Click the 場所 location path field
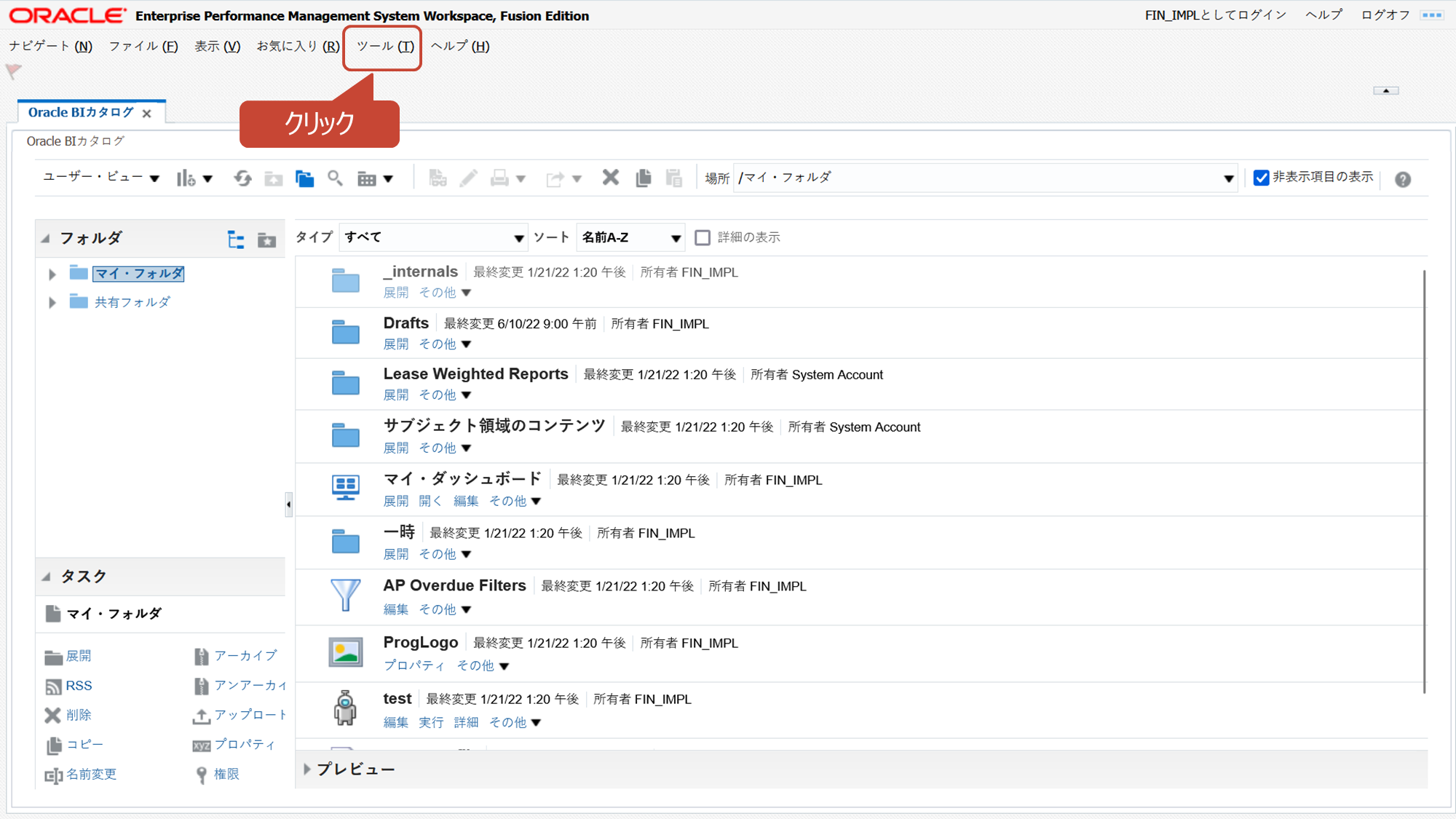The height and width of the screenshot is (819, 1456). pos(976,178)
